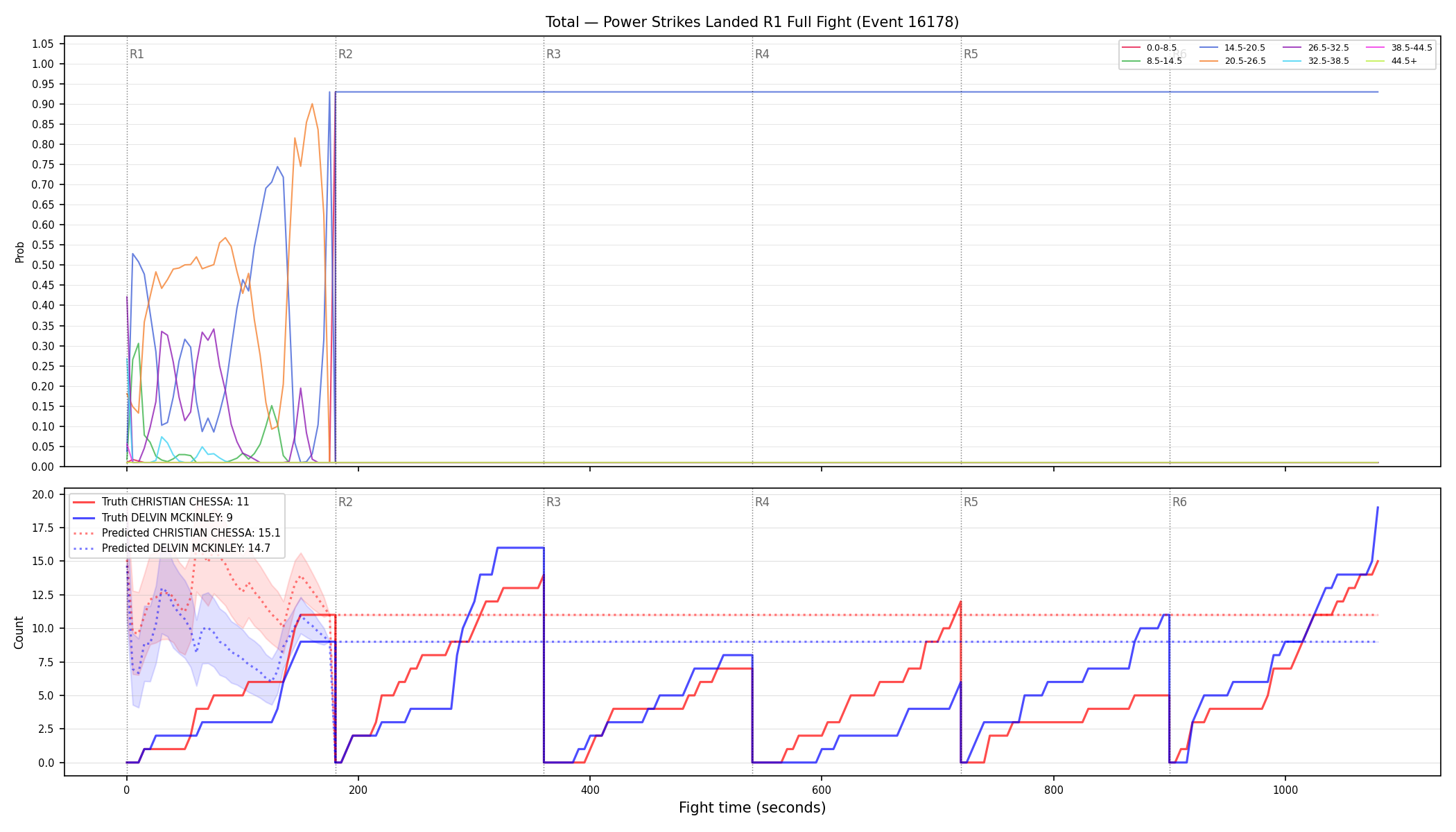
Task: Click the 0.95 tick on the Prob axis
Action: point(42,84)
